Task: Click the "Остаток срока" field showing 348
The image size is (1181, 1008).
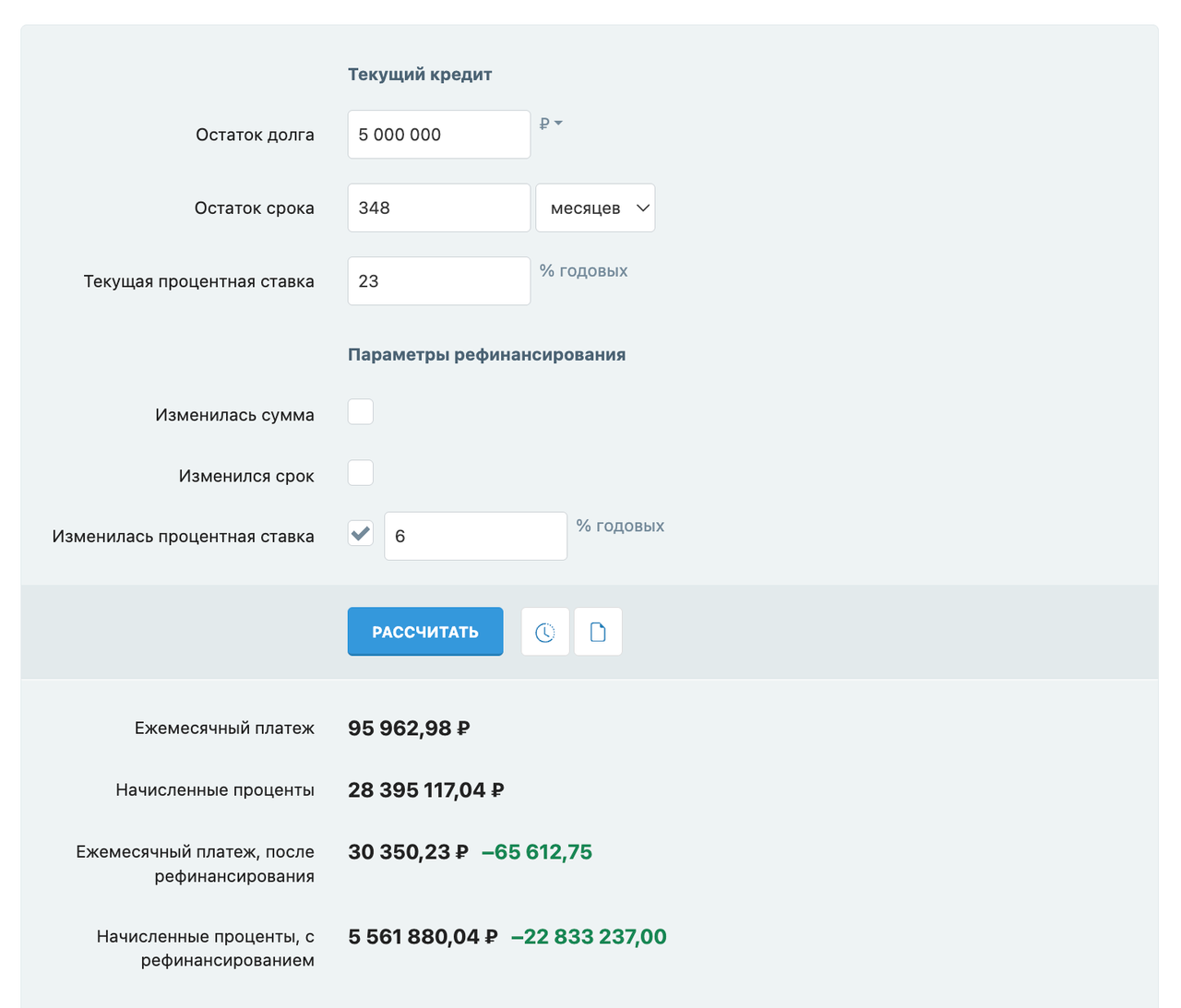Action: pos(438,208)
